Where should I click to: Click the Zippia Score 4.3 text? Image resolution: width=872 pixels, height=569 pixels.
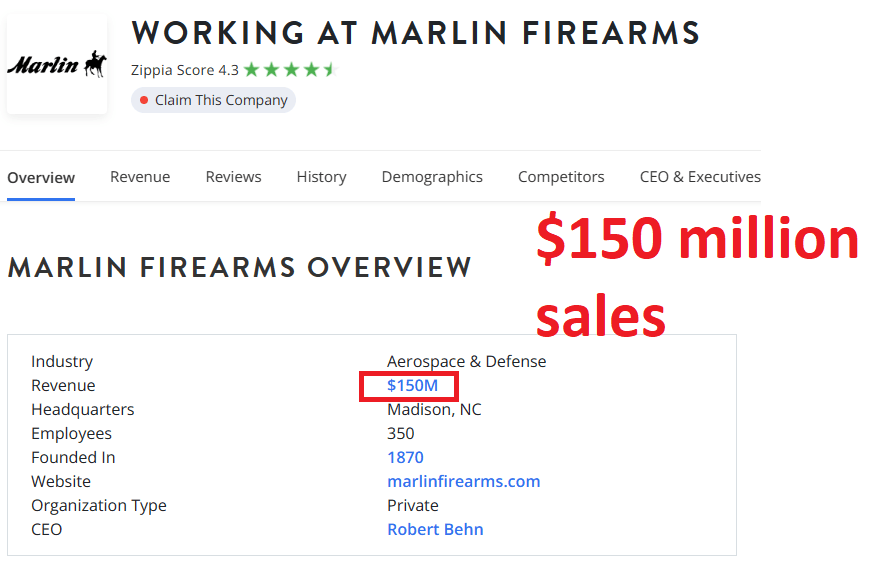(184, 70)
